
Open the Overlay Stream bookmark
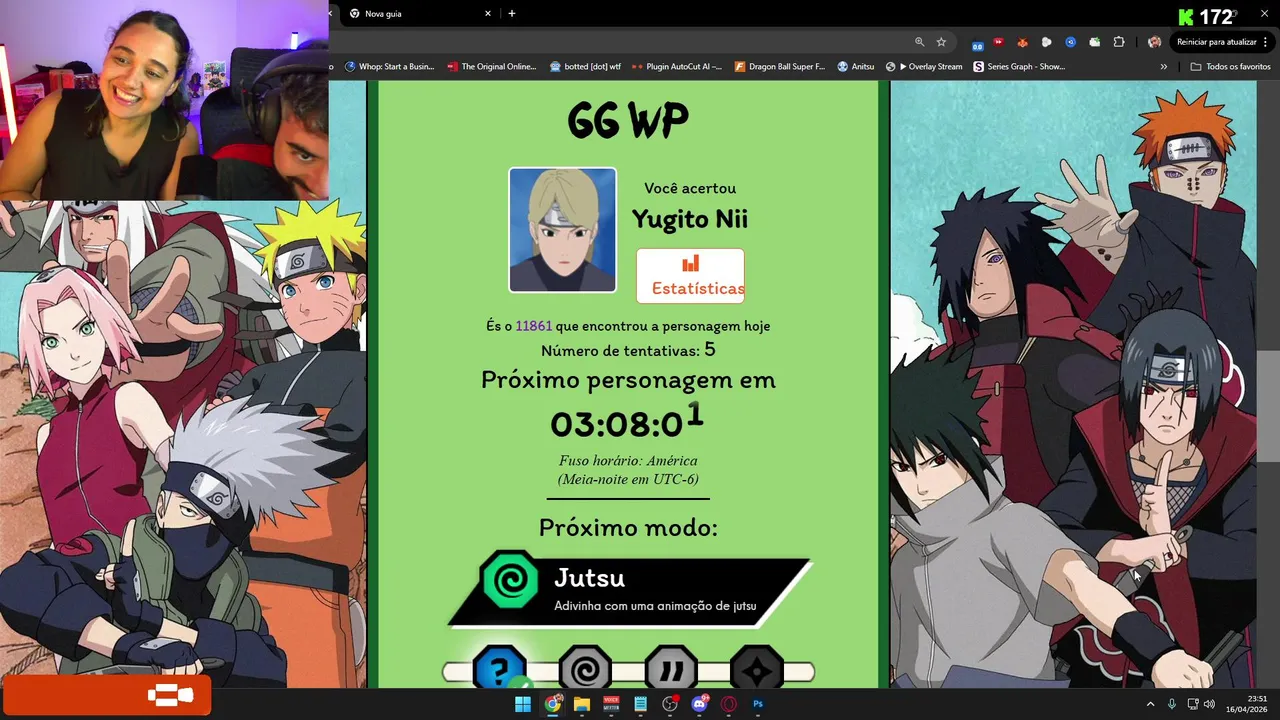coord(924,67)
